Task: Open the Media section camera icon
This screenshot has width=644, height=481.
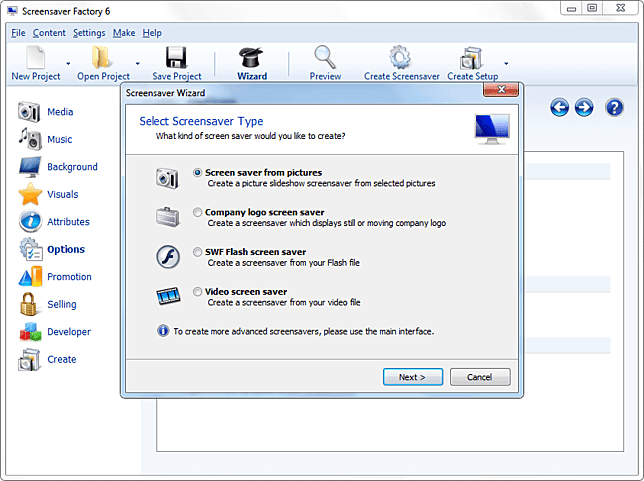Action: [x=29, y=112]
